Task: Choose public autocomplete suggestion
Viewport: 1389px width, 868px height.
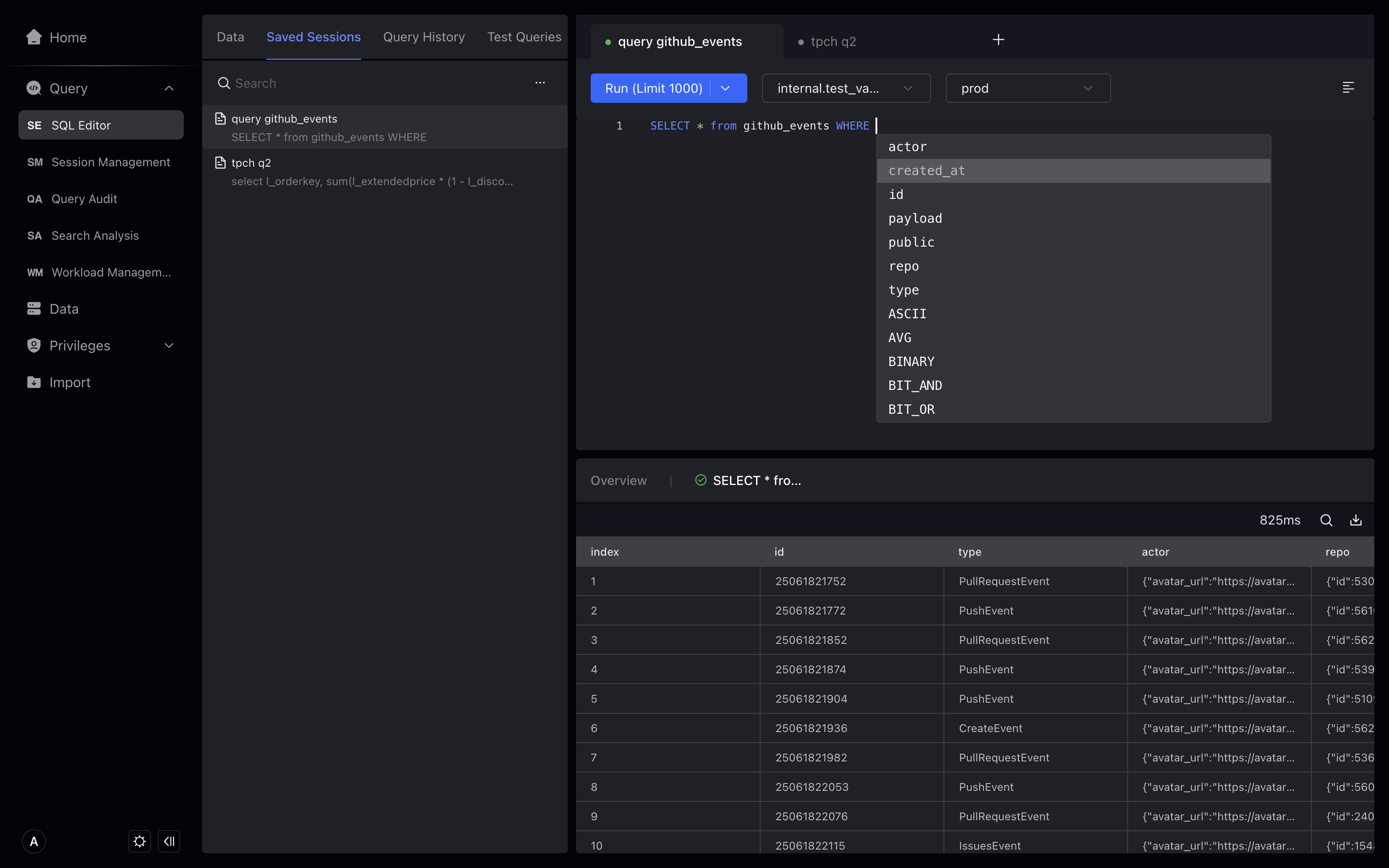Action: [1073, 242]
